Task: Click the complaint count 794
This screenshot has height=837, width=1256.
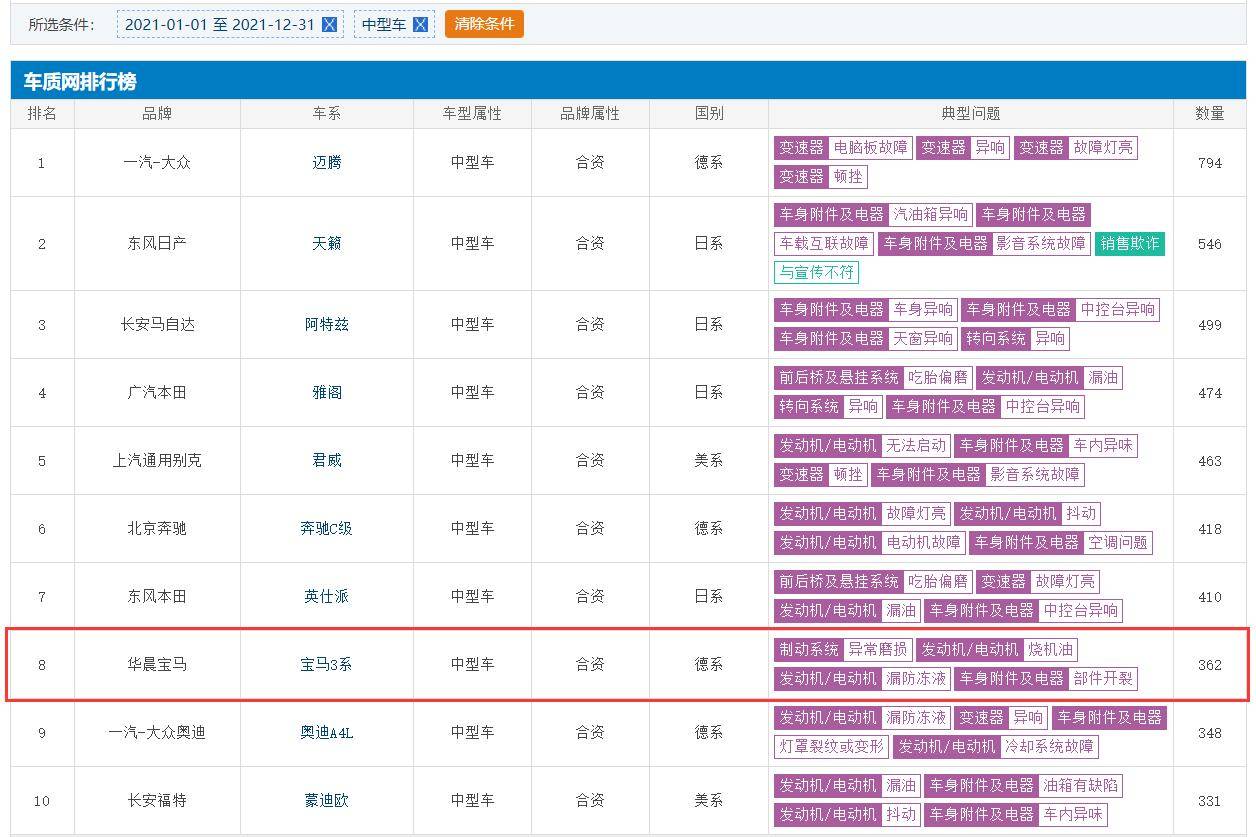Action: pos(1210,163)
